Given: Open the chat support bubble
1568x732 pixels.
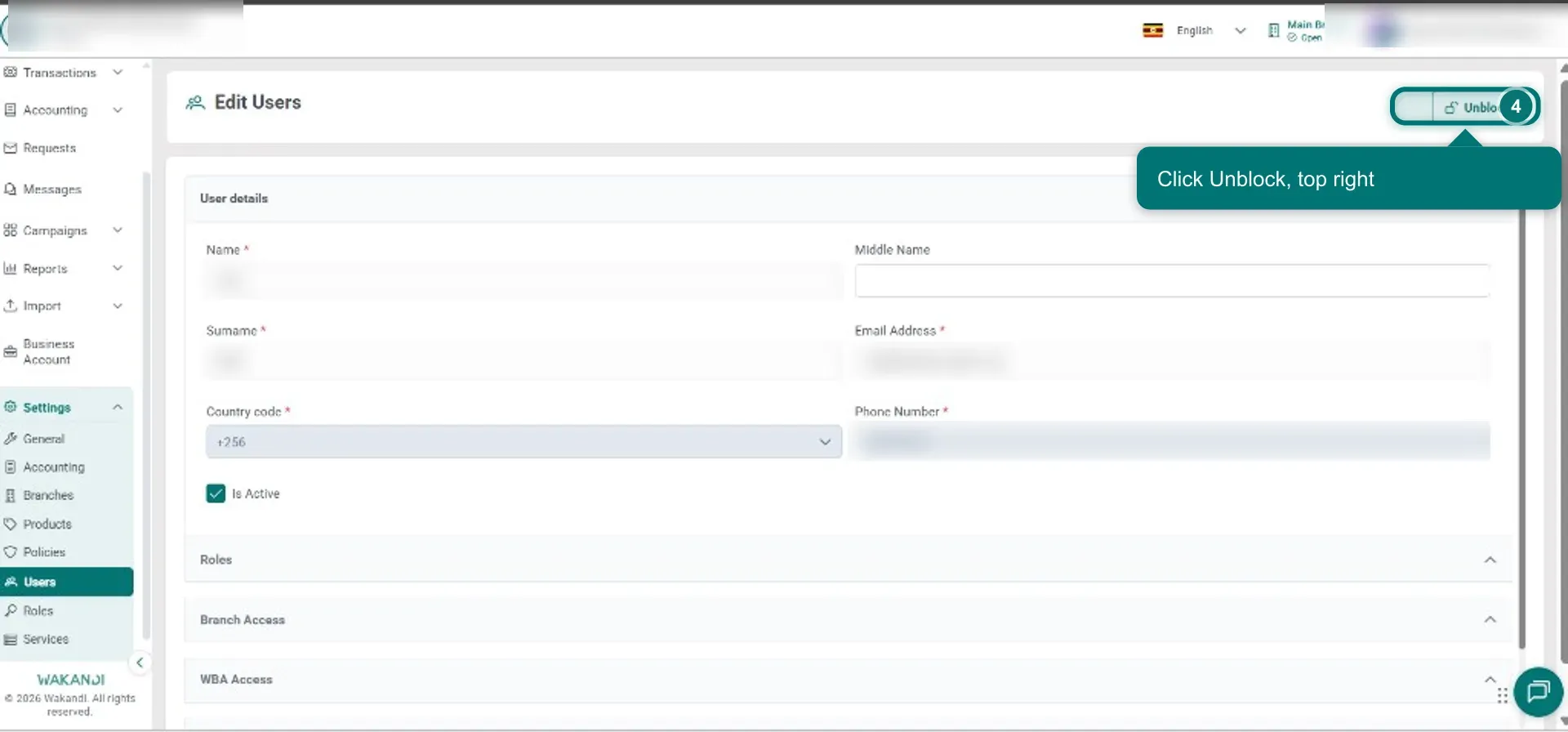Looking at the screenshot, I should pos(1538,692).
